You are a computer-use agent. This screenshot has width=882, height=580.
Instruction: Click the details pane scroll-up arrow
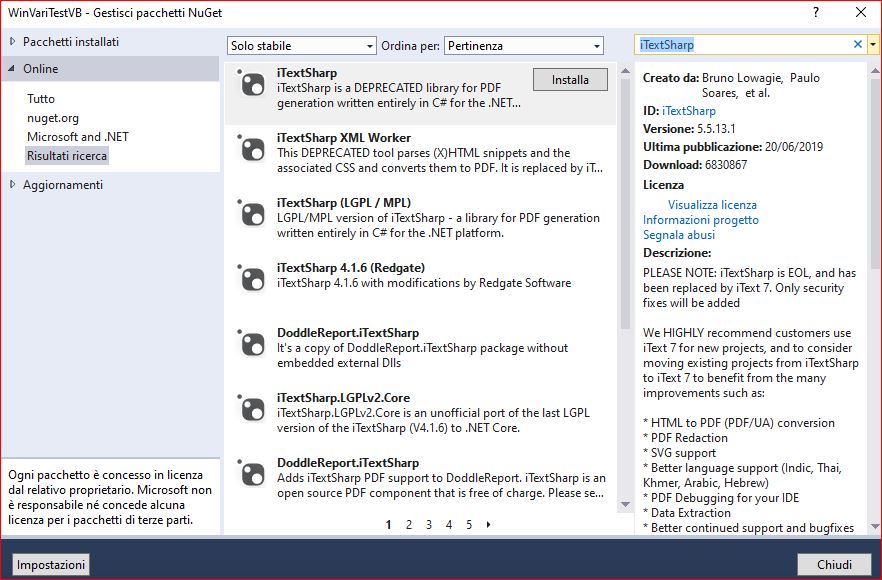pyautogui.click(x=875, y=71)
